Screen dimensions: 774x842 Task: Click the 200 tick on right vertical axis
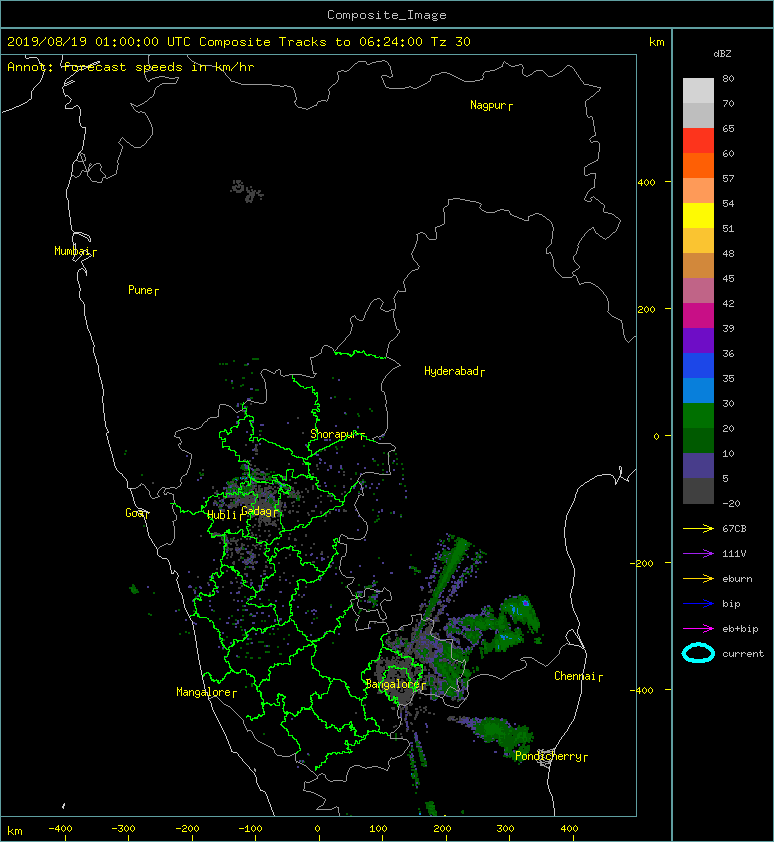647,310
